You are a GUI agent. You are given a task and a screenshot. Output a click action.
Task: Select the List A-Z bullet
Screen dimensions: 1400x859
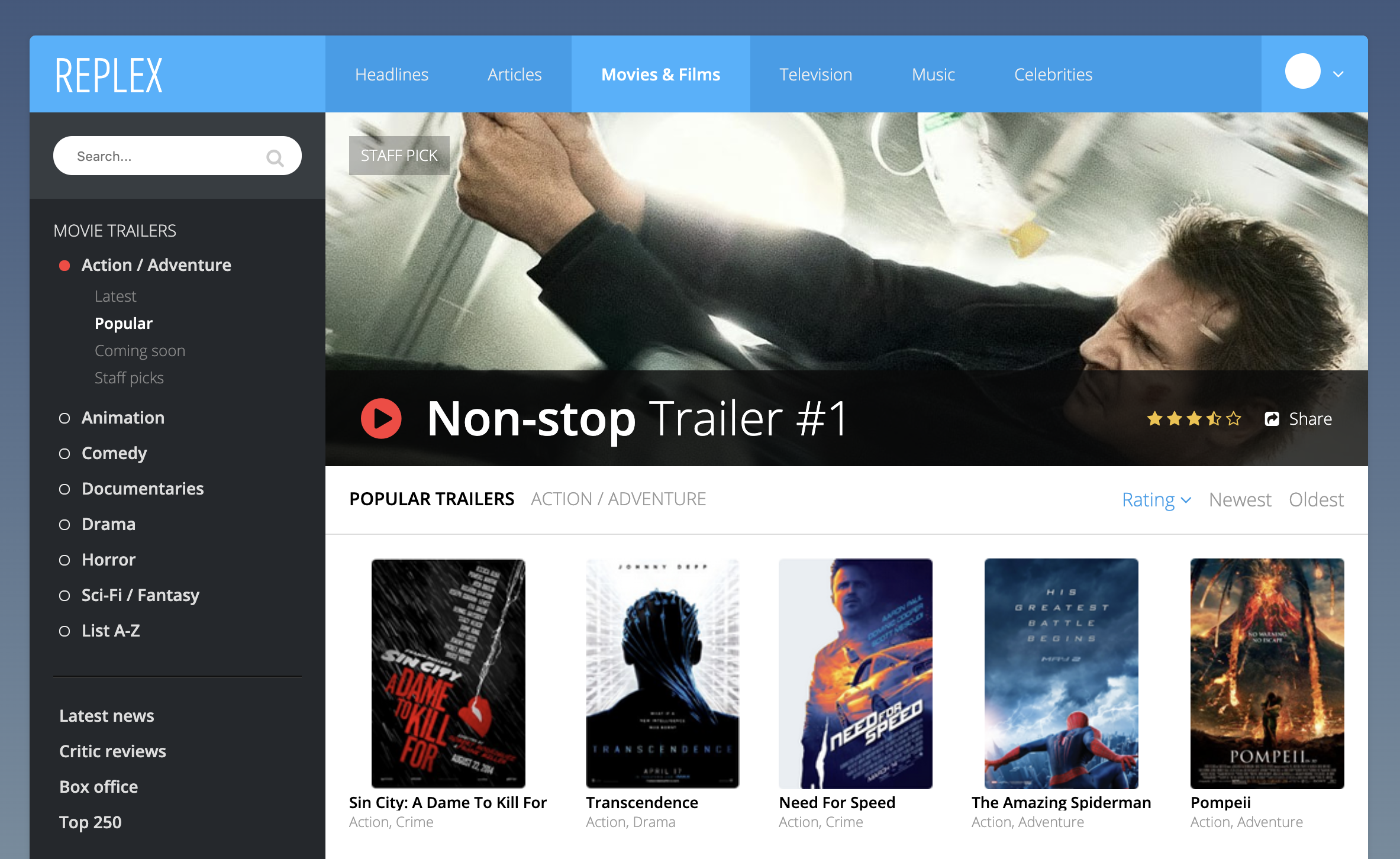(x=64, y=631)
